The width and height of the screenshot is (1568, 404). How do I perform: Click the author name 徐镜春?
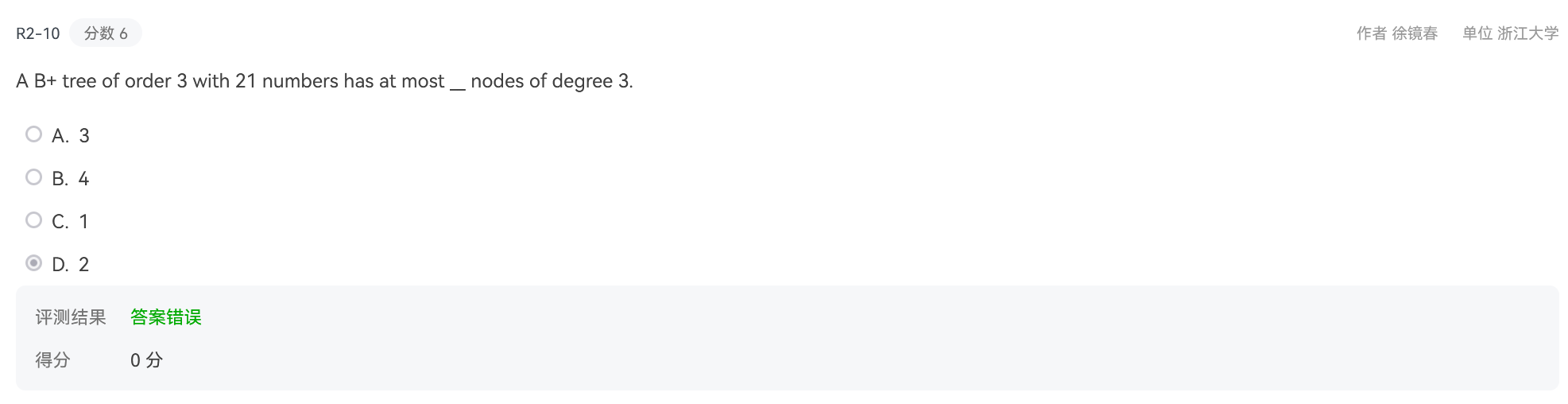tap(1415, 33)
